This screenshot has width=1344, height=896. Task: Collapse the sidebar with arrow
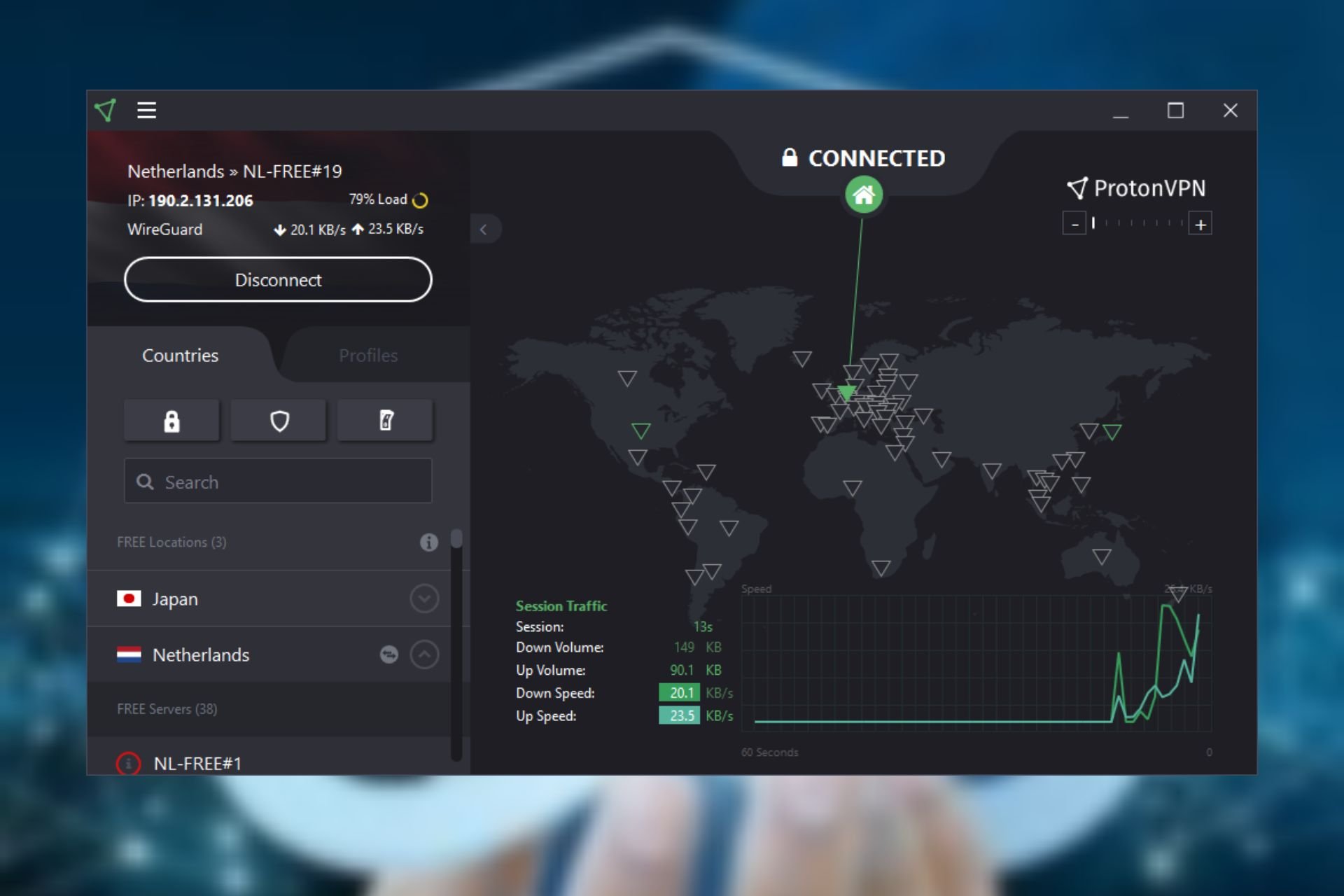coord(484,229)
